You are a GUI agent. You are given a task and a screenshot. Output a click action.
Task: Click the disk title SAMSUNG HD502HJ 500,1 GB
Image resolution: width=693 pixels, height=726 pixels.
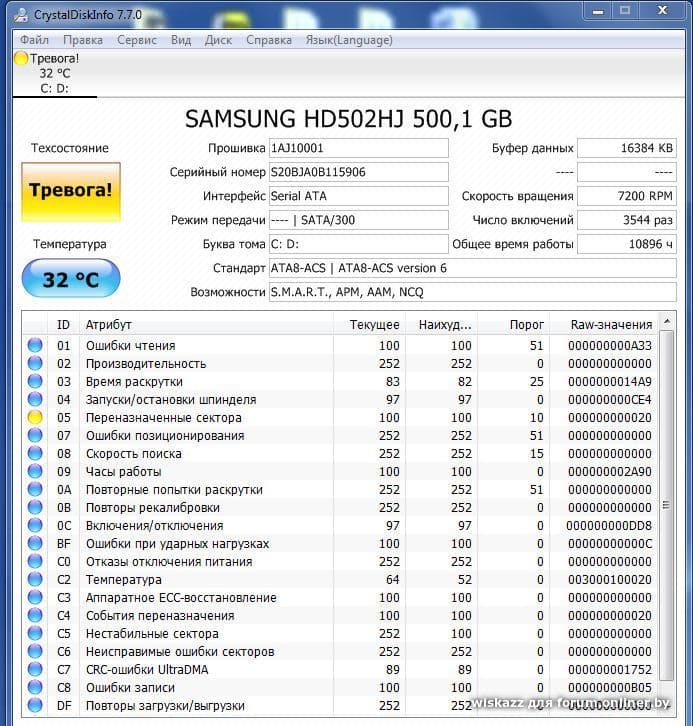tap(349, 119)
